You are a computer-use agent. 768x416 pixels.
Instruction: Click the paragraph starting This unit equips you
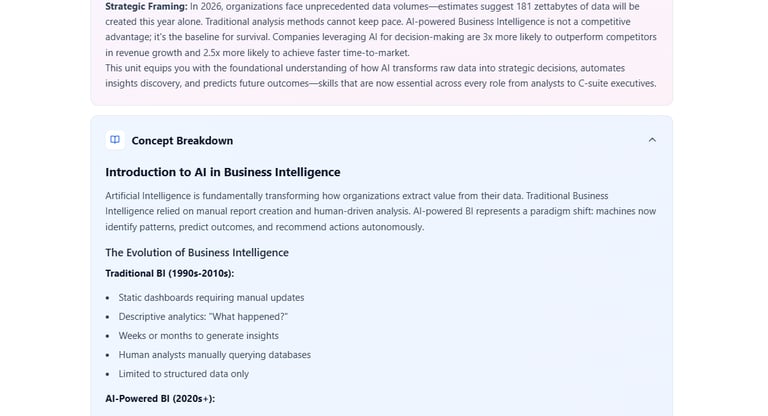pos(380,75)
